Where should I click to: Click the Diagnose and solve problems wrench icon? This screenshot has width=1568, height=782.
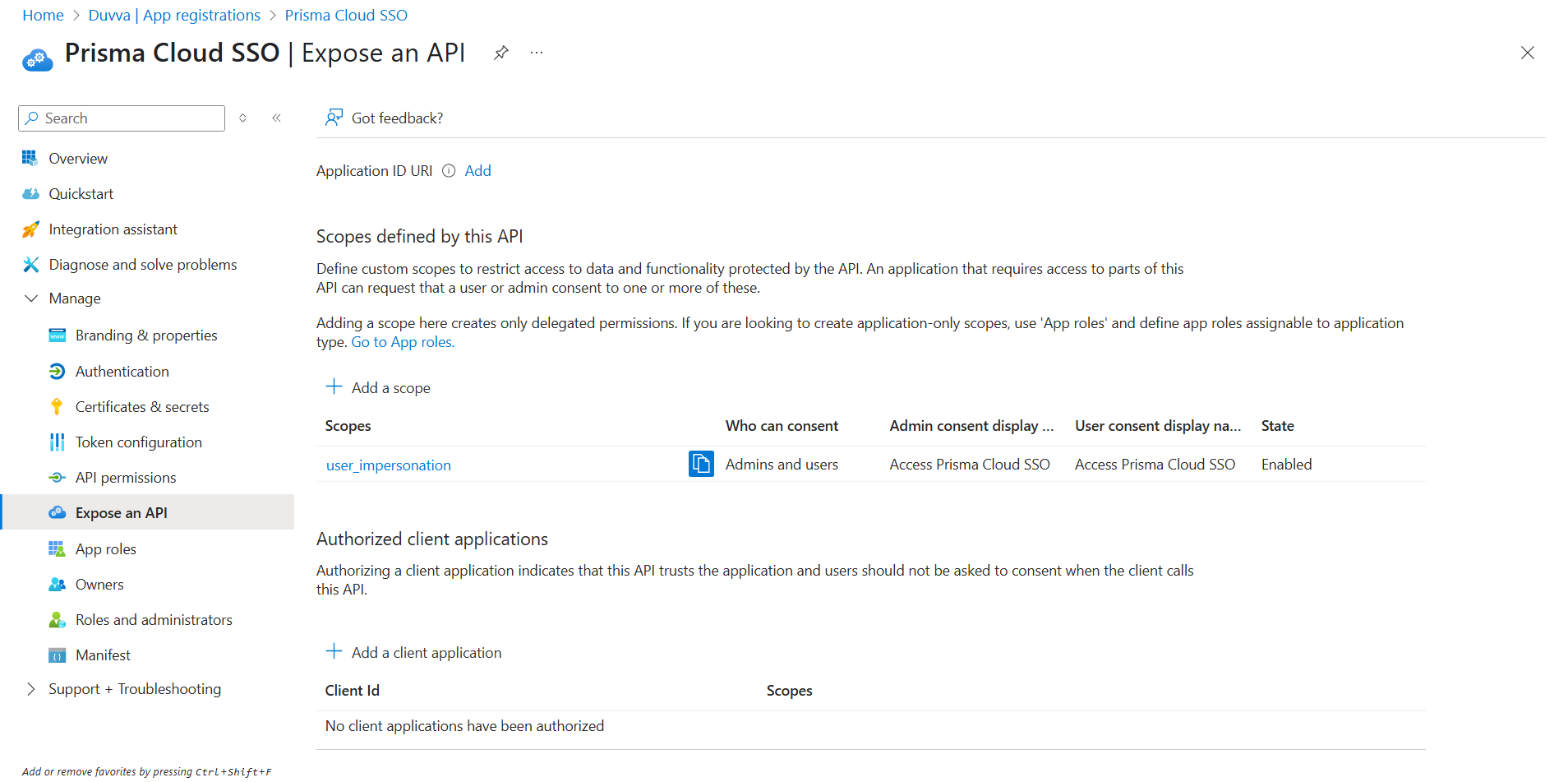[x=30, y=264]
